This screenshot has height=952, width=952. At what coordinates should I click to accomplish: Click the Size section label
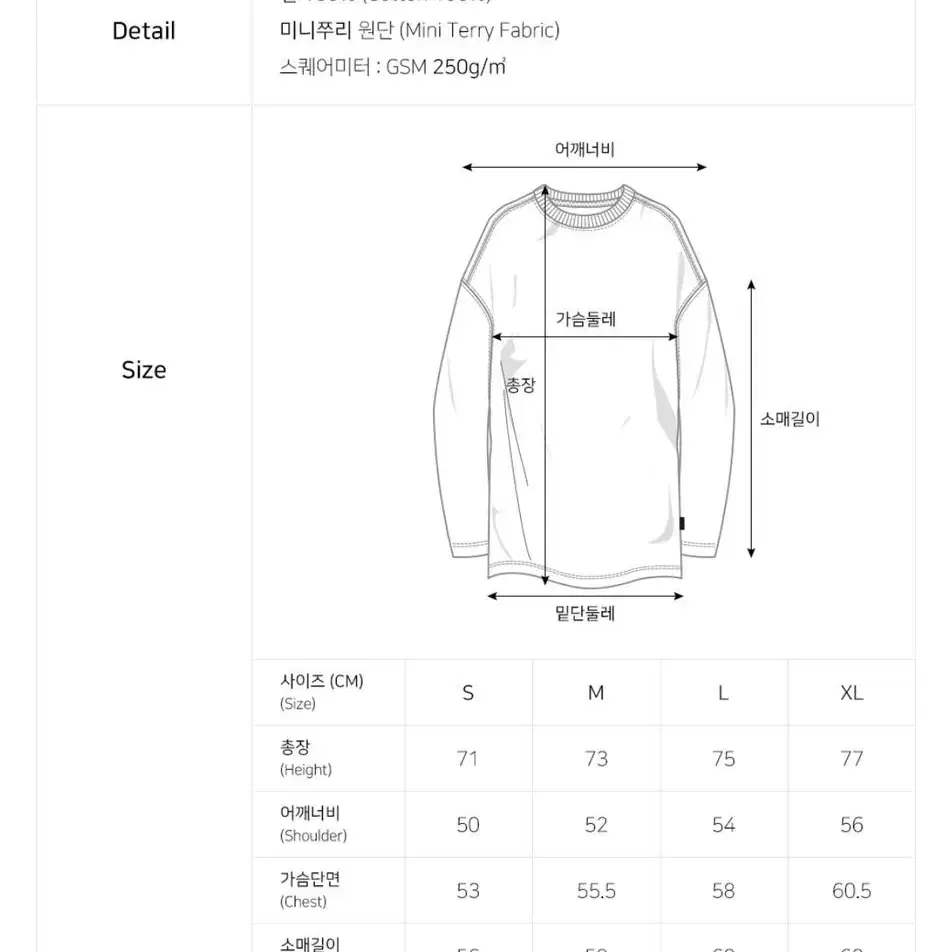pos(144,370)
